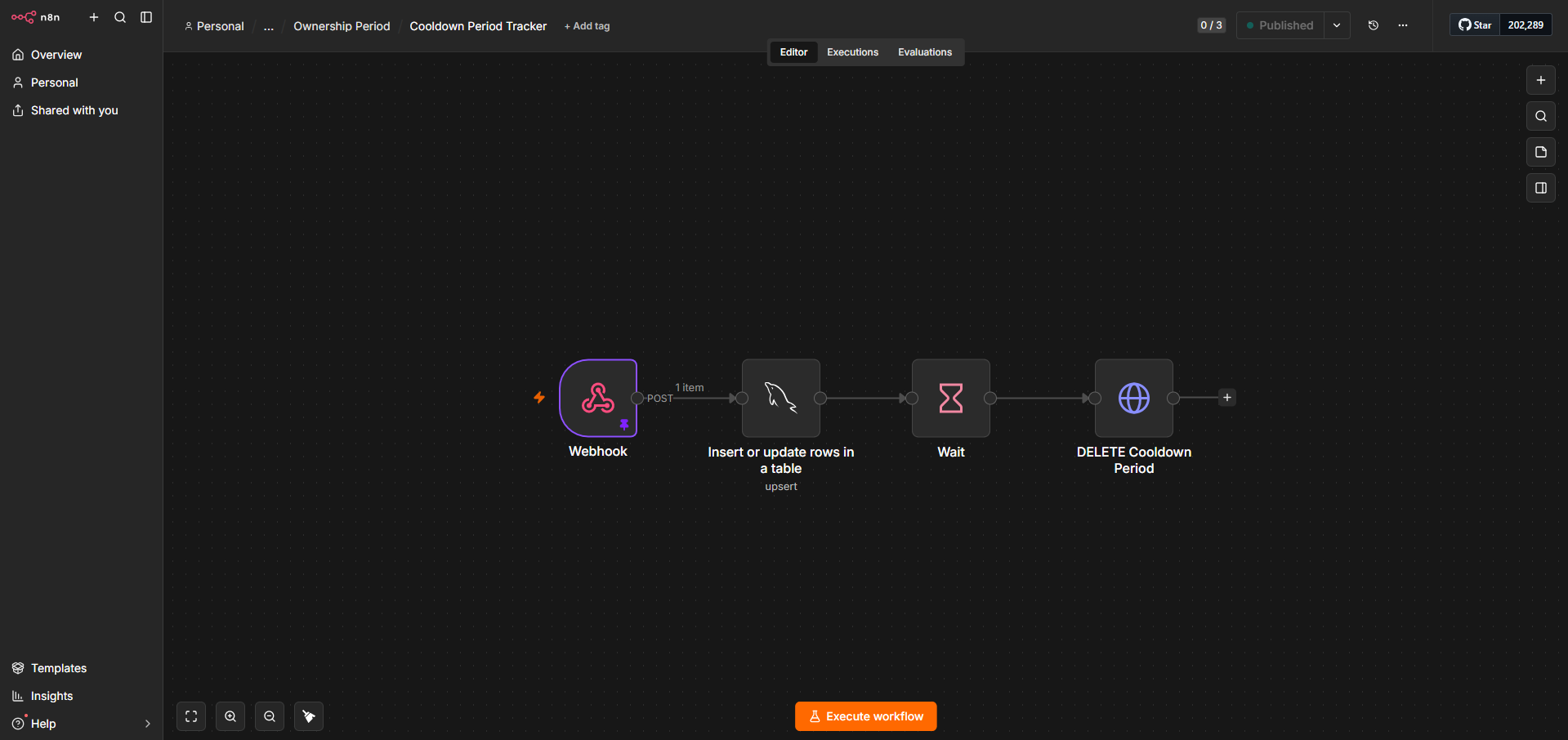This screenshot has height=740, width=1568.
Task: Click the 'upsert' subtitle text
Action: (781, 487)
